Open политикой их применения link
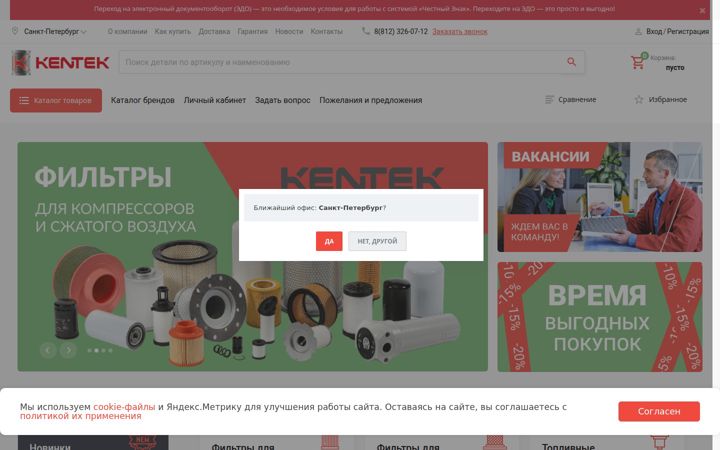 point(80,416)
